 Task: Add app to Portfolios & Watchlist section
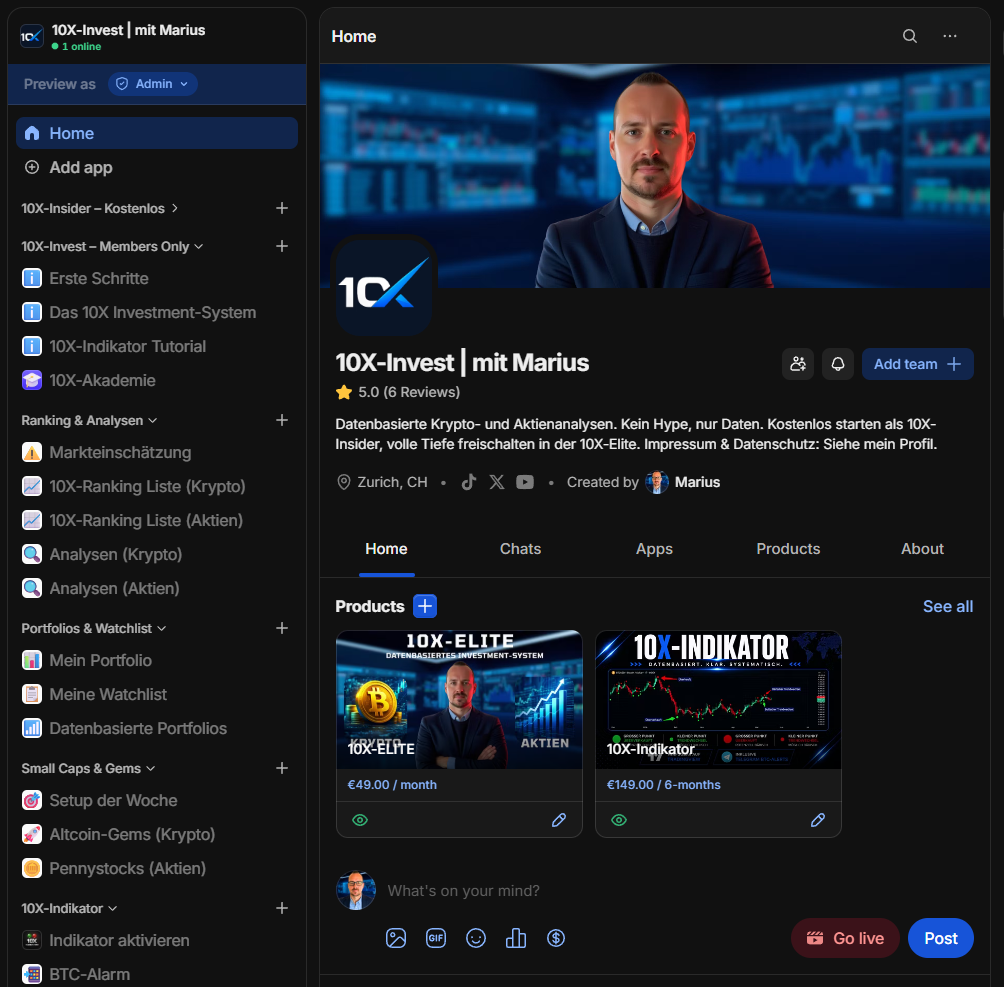[282, 628]
